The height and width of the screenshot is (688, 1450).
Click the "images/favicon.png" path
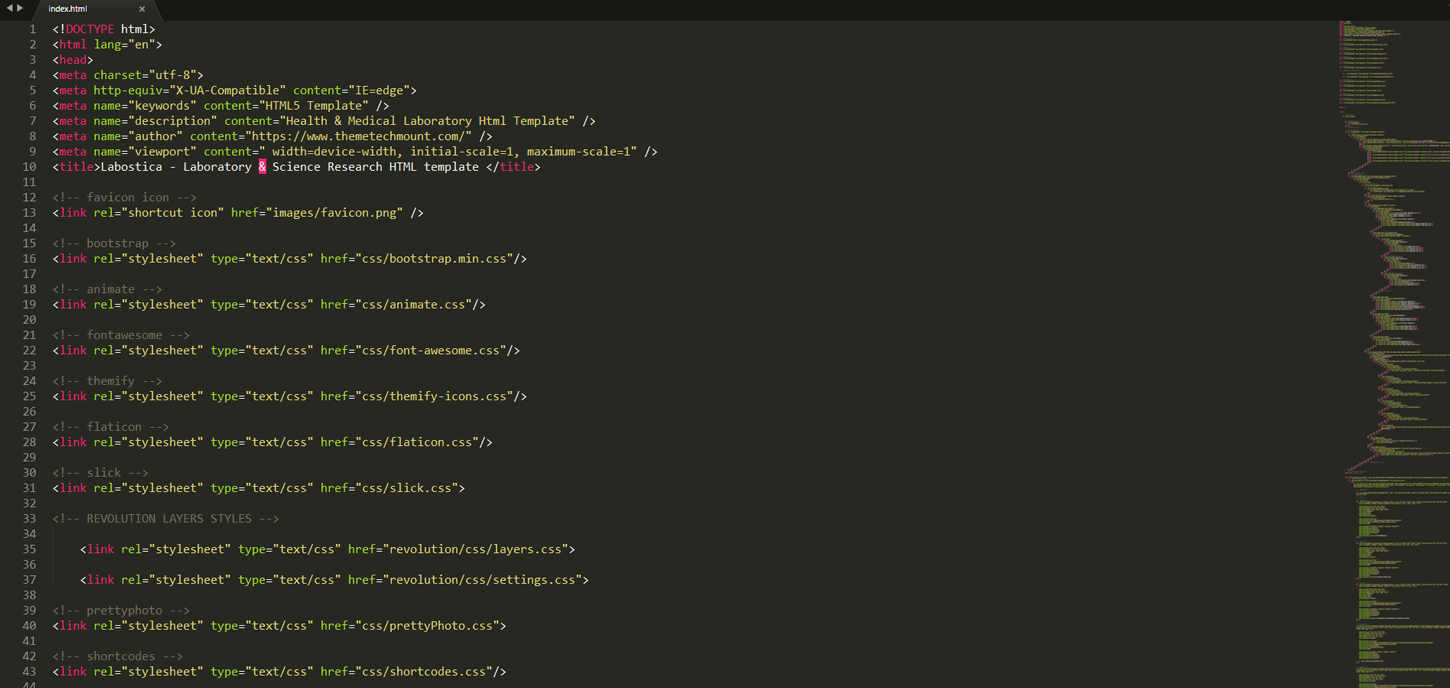334,213
